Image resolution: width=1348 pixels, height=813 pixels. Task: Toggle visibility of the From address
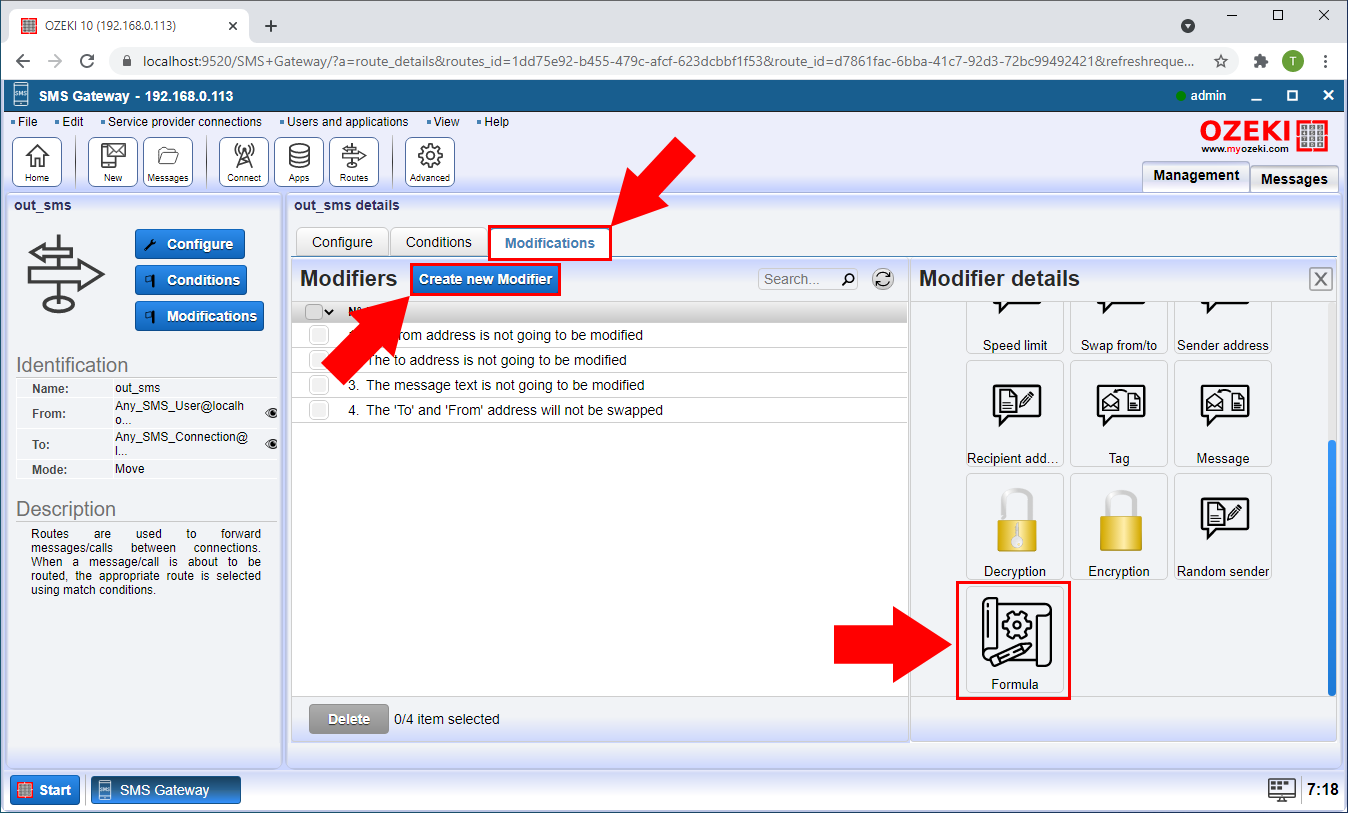click(x=270, y=412)
